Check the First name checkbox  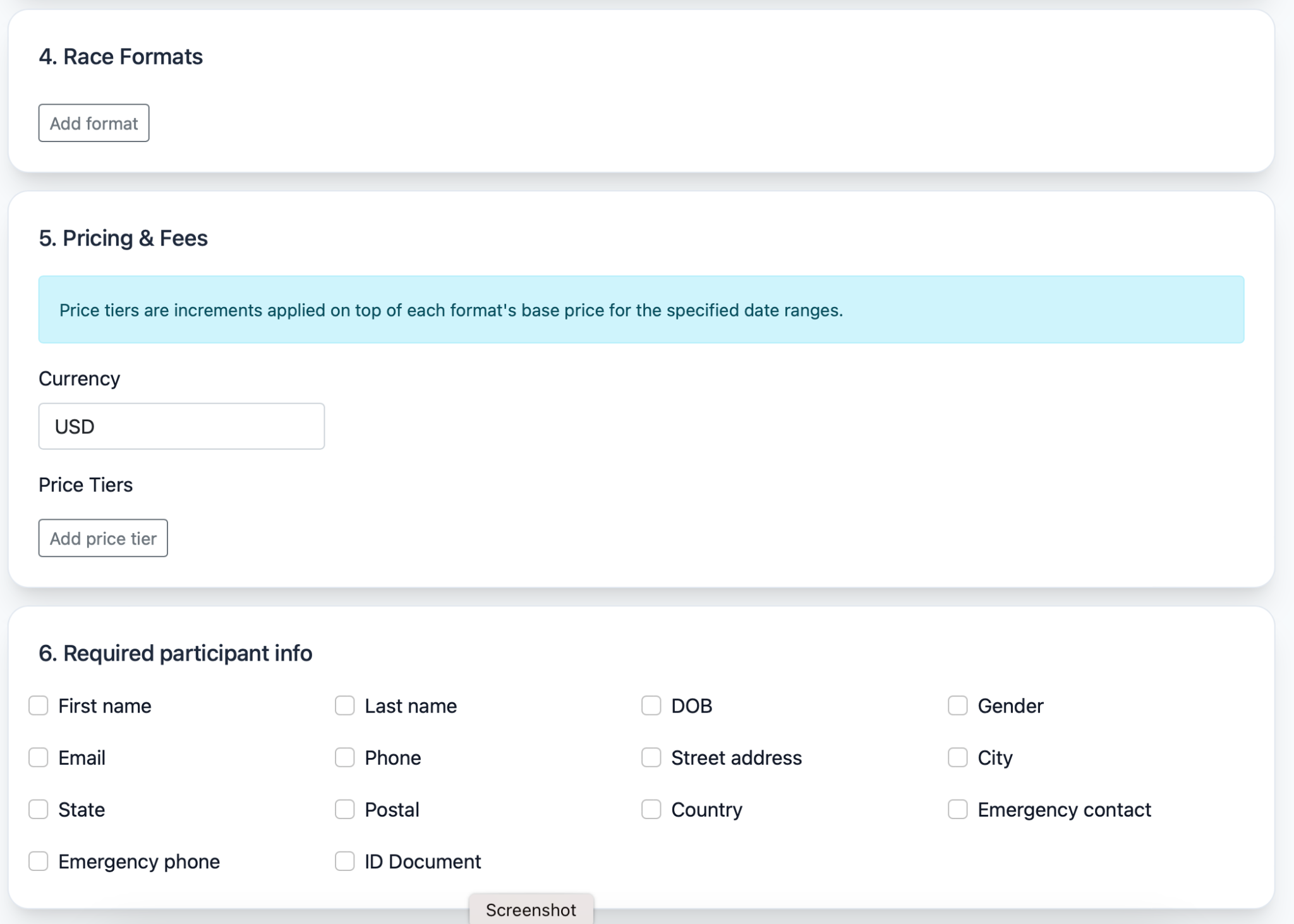pyautogui.click(x=39, y=705)
